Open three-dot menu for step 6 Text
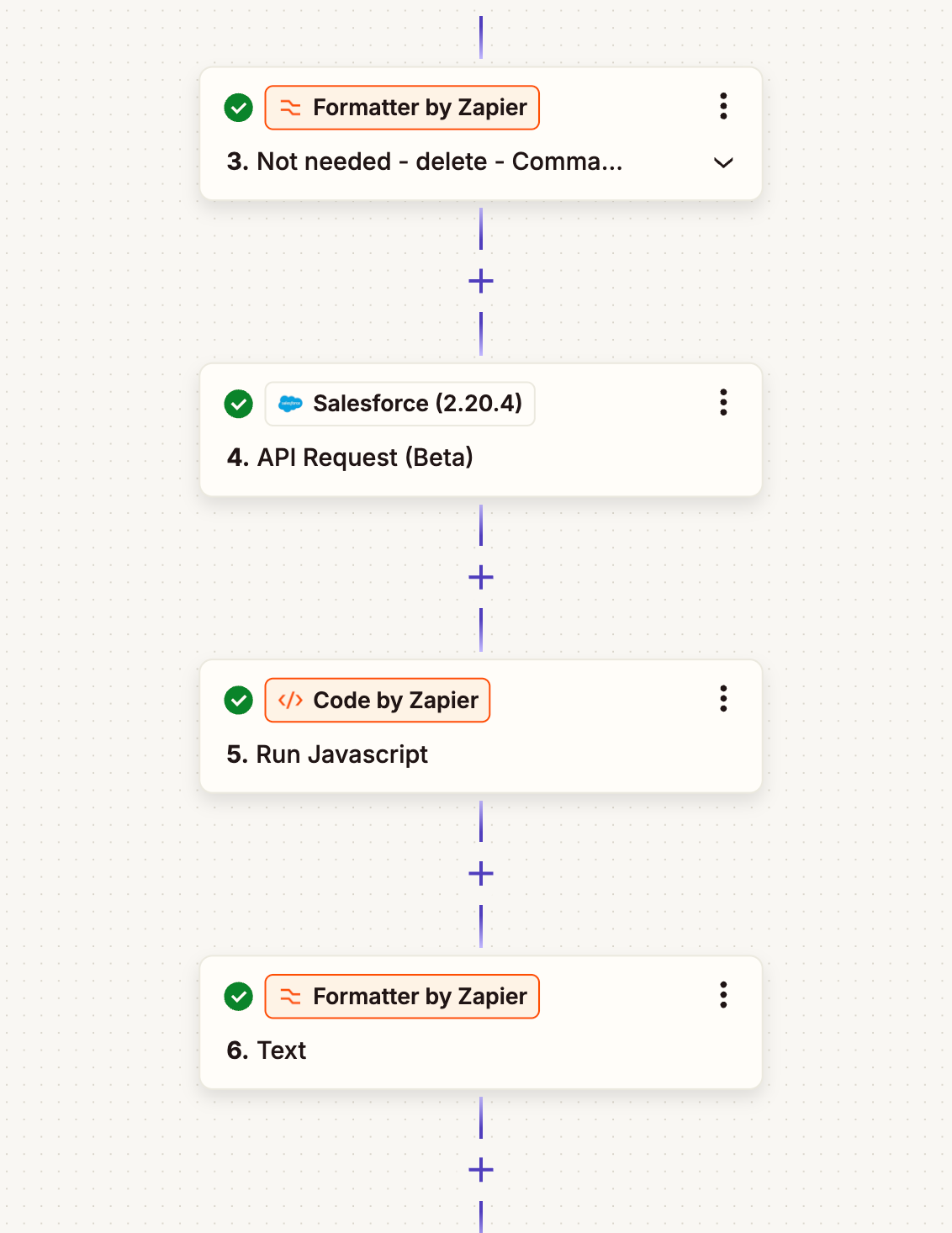The image size is (952, 1233). (x=723, y=995)
